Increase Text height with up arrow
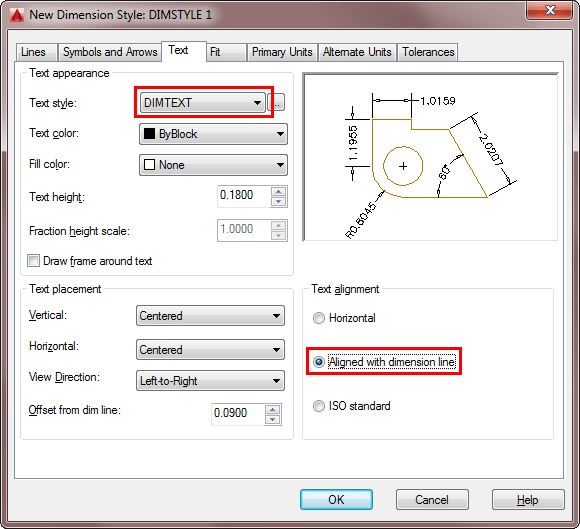This screenshot has height=529, width=580. (x=279, y=192)
